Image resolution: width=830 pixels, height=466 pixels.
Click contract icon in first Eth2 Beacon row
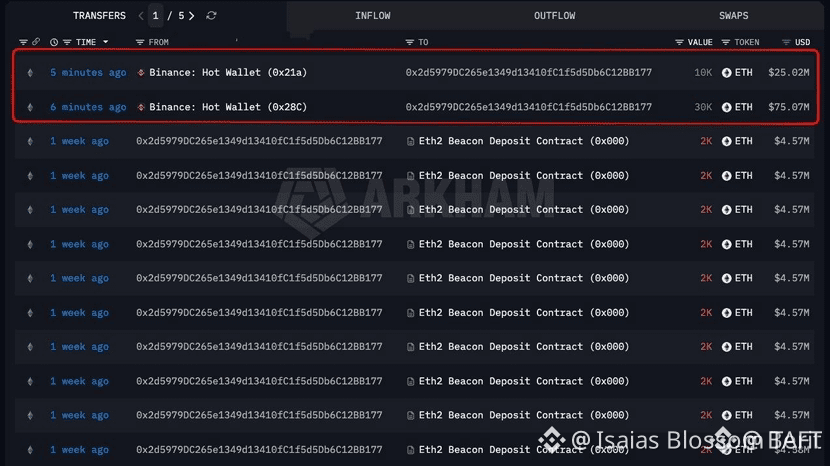(410, 141)
